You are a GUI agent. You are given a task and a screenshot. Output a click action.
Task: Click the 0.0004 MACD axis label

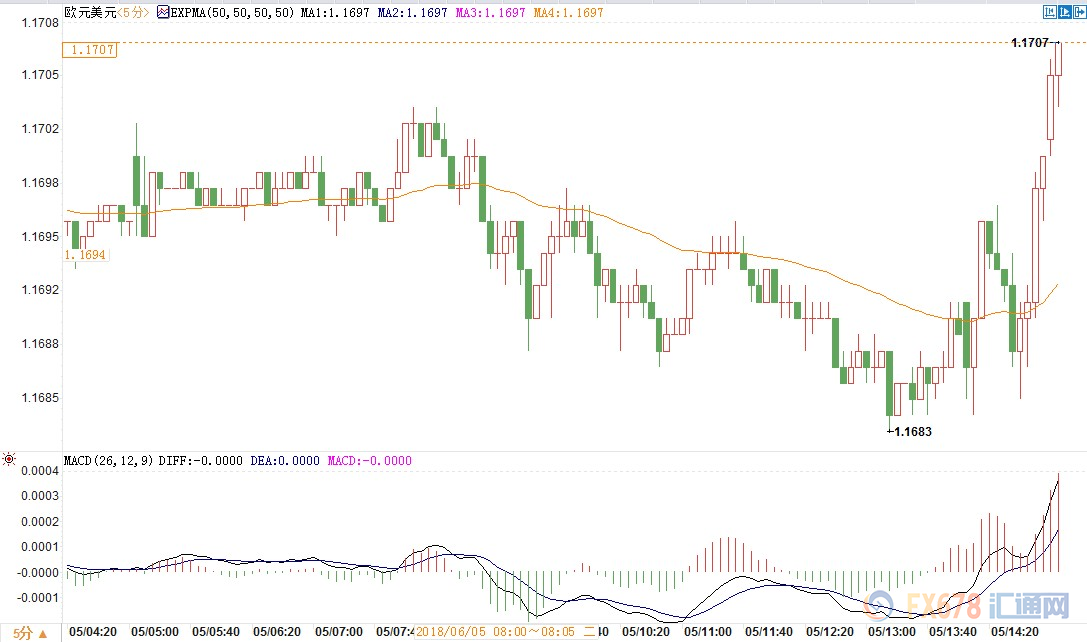pyautogui.click(x=40, y=471)
